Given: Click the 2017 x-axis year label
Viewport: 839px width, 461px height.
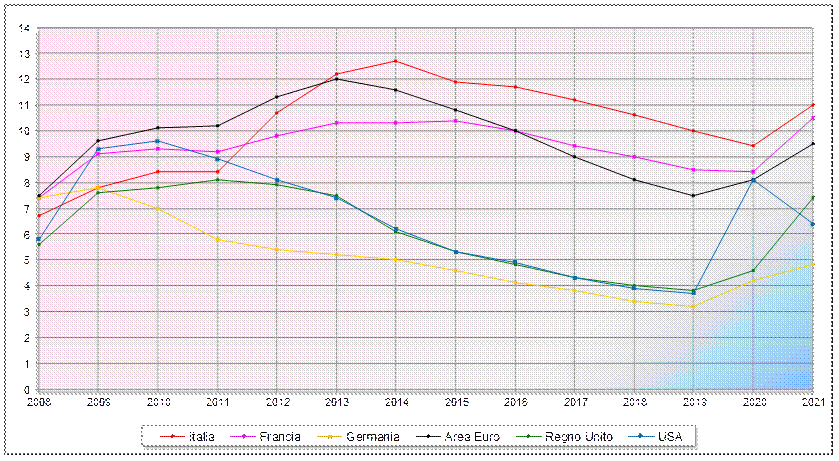Looking at the screenshot, I should click(575, 402).
